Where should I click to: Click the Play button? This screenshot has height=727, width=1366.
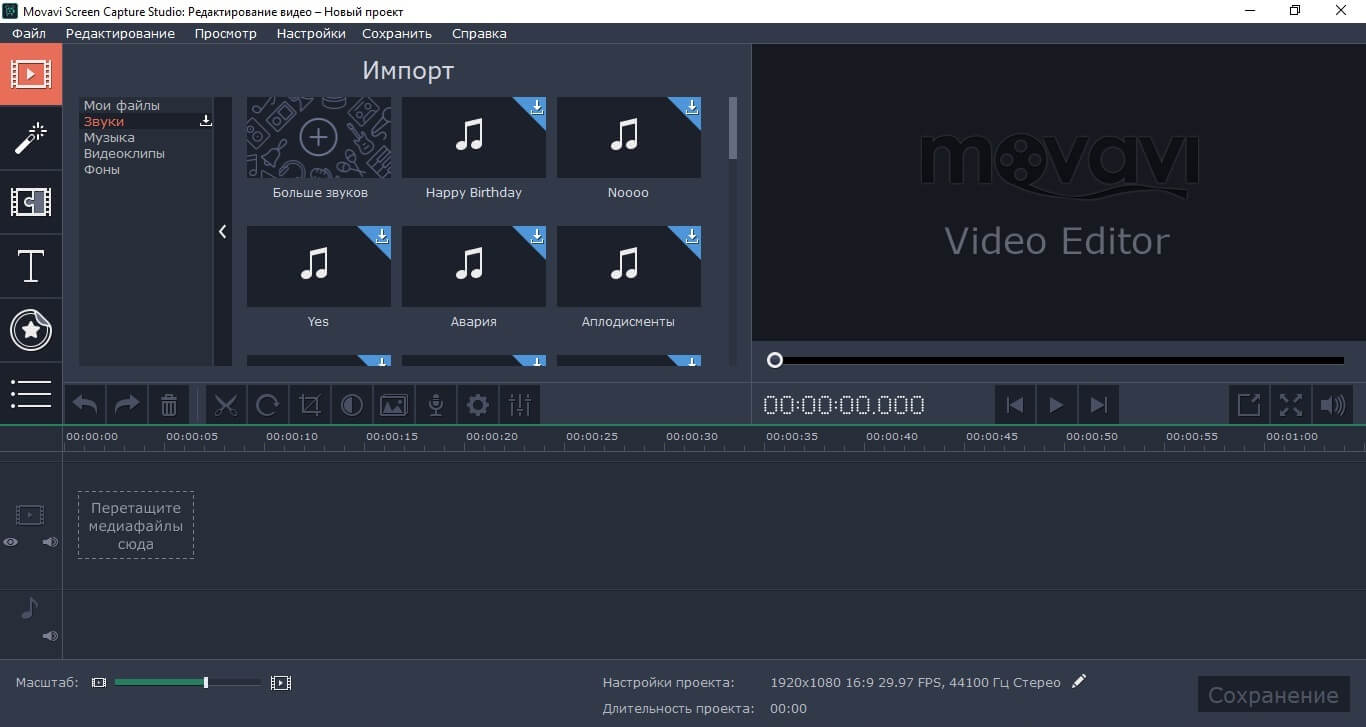click(x=1056, y=405)
